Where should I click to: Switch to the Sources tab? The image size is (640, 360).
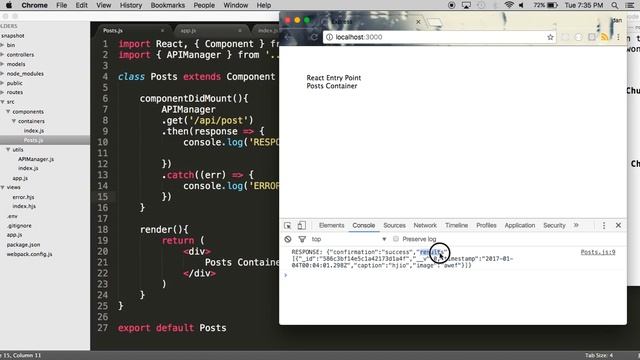394,225
